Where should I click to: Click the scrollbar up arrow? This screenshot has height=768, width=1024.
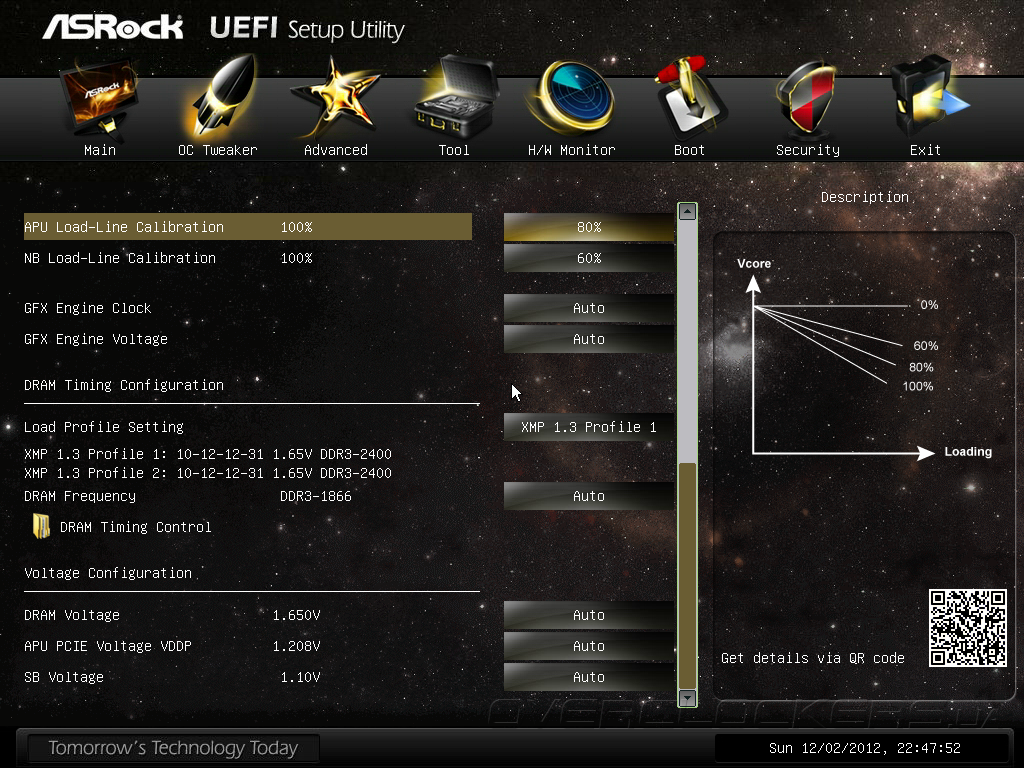[x=687, y=212]
